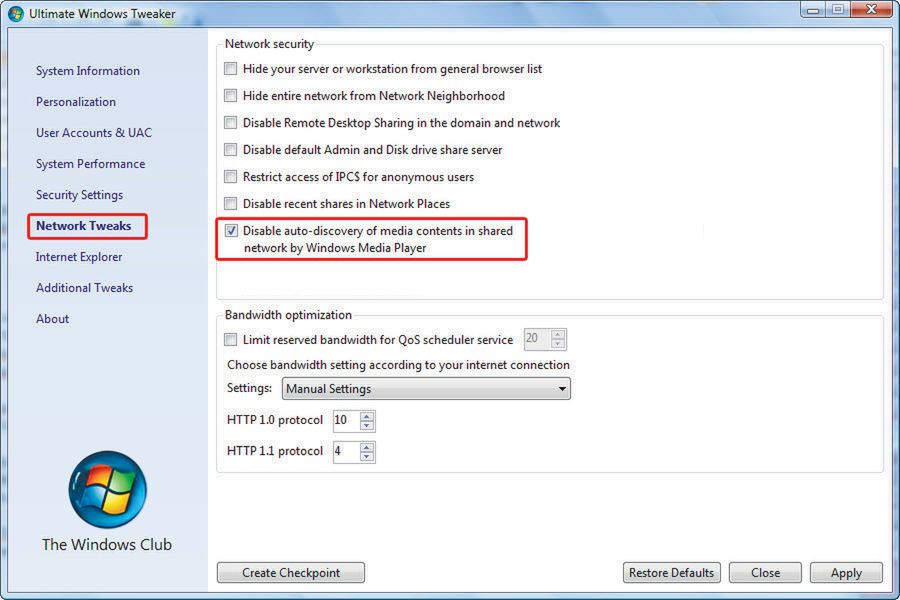The height and width of the screenshot is (600, 900).
Task: Uncheck Disable auto-discovery of media contents
Action: pyautogui.click(x=231, y=231)
